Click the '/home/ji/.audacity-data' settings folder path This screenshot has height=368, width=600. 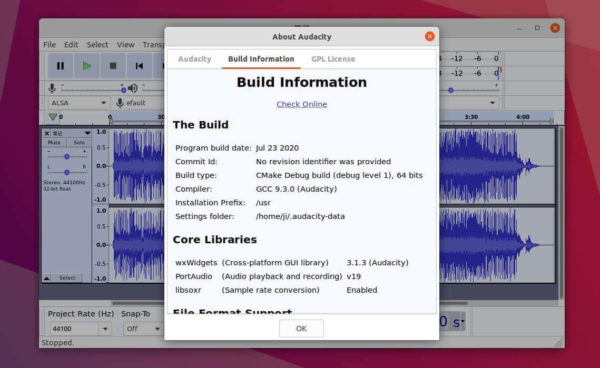click(300, 217)
